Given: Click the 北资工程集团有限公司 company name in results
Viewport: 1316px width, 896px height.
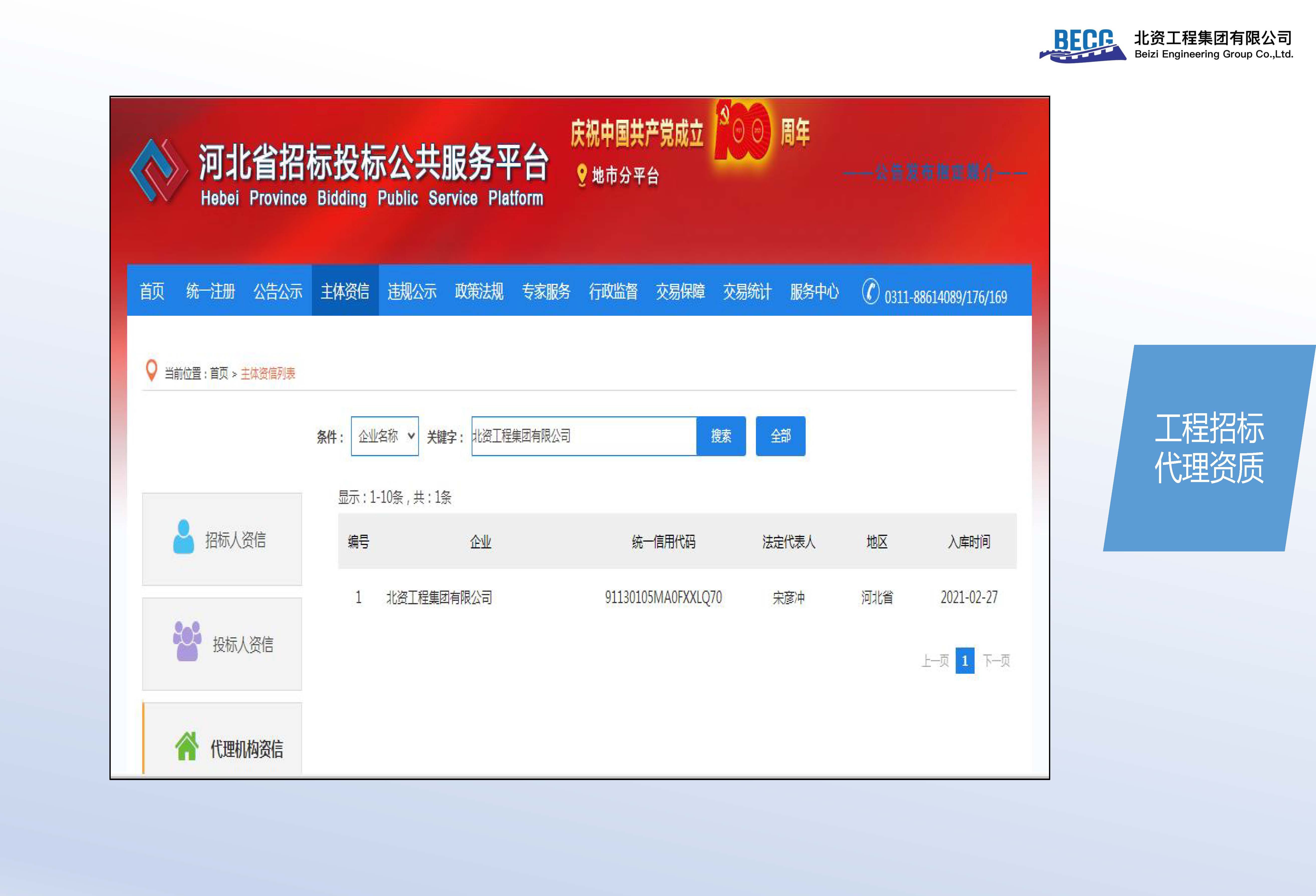Looking at the screenshot, I should (439, 598).
